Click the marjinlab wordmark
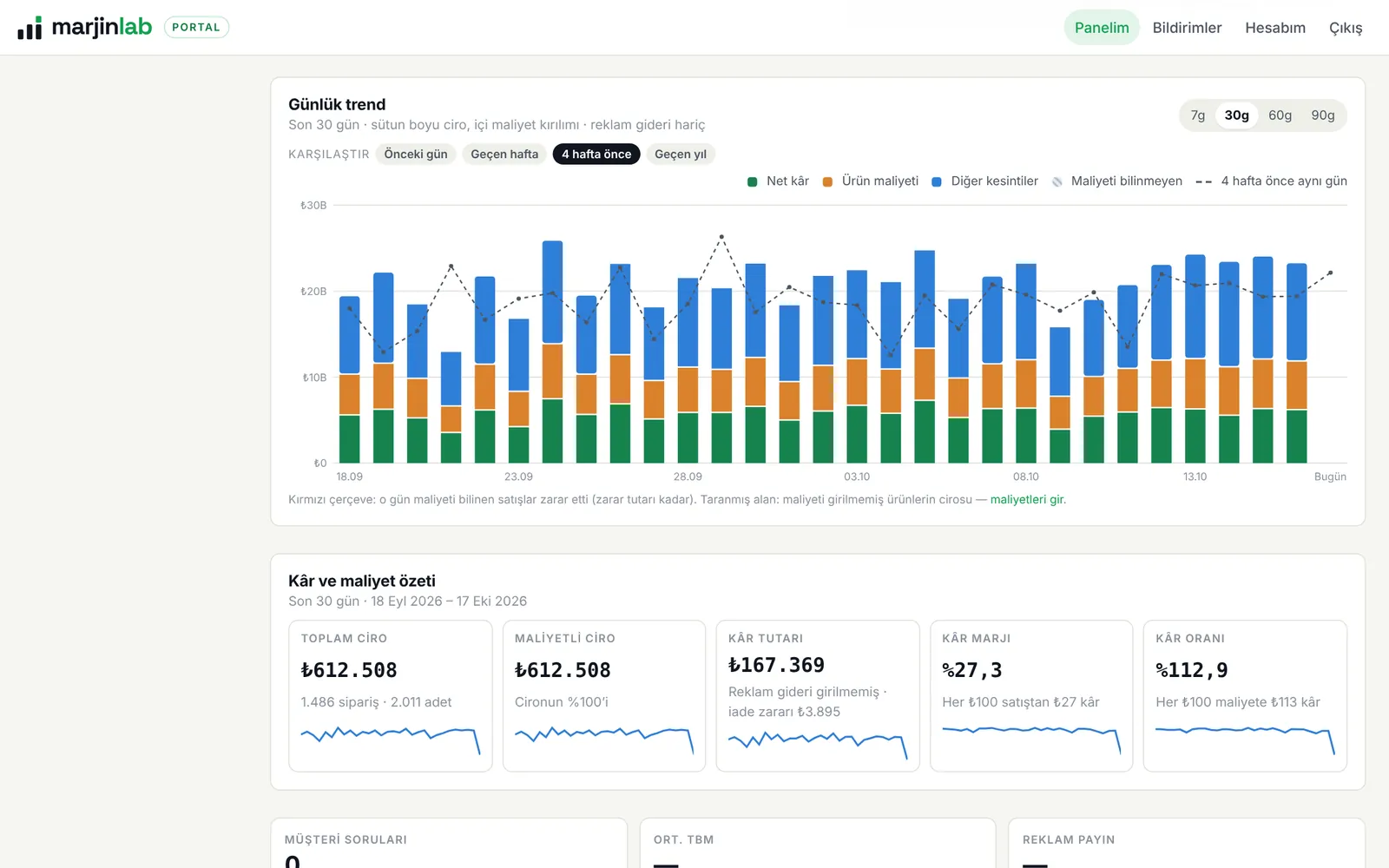This screenshot has height=868, width=1389. [x=102, y=27]
